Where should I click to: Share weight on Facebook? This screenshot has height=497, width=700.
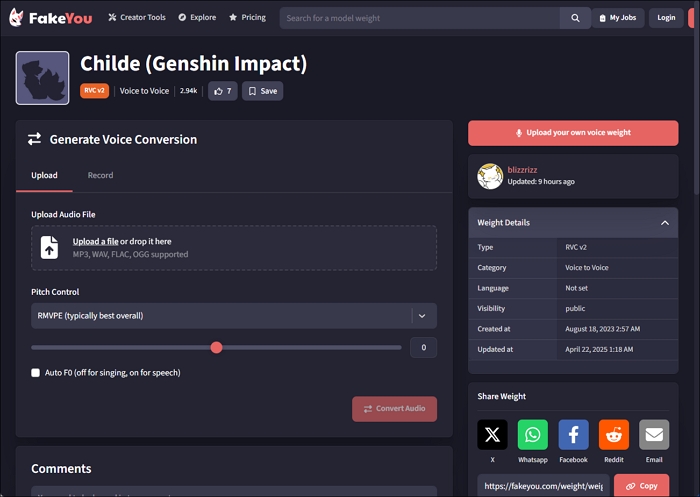click(573, 434)
